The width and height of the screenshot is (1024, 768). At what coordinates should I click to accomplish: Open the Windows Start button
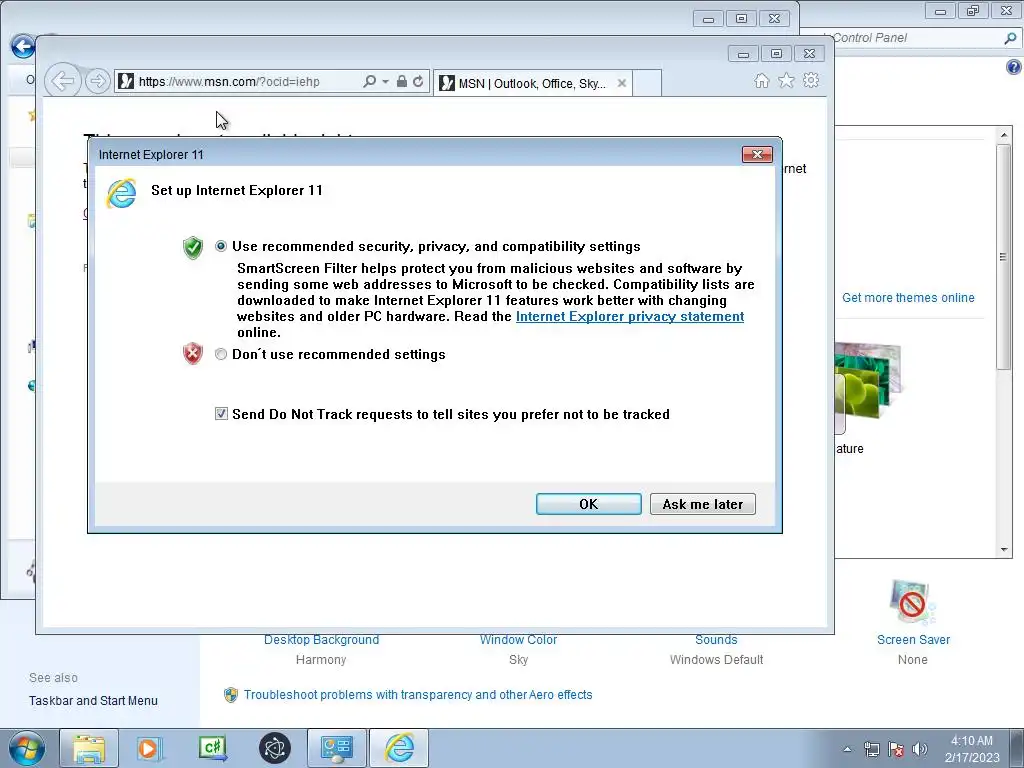point(26,748)
